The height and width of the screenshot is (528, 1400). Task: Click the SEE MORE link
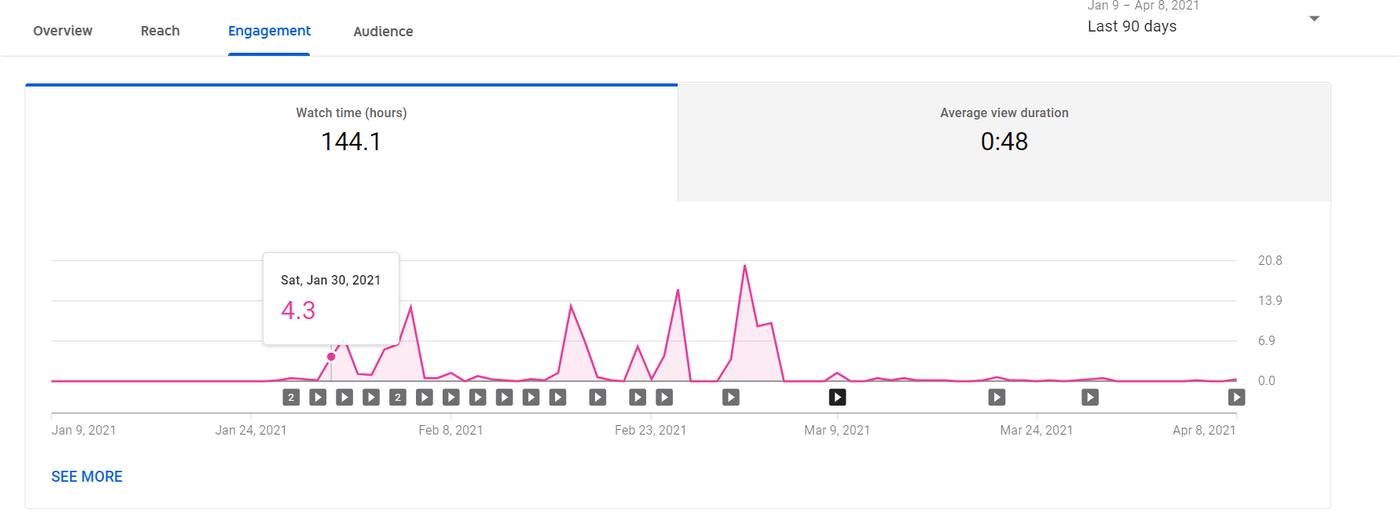pos(87,477)
